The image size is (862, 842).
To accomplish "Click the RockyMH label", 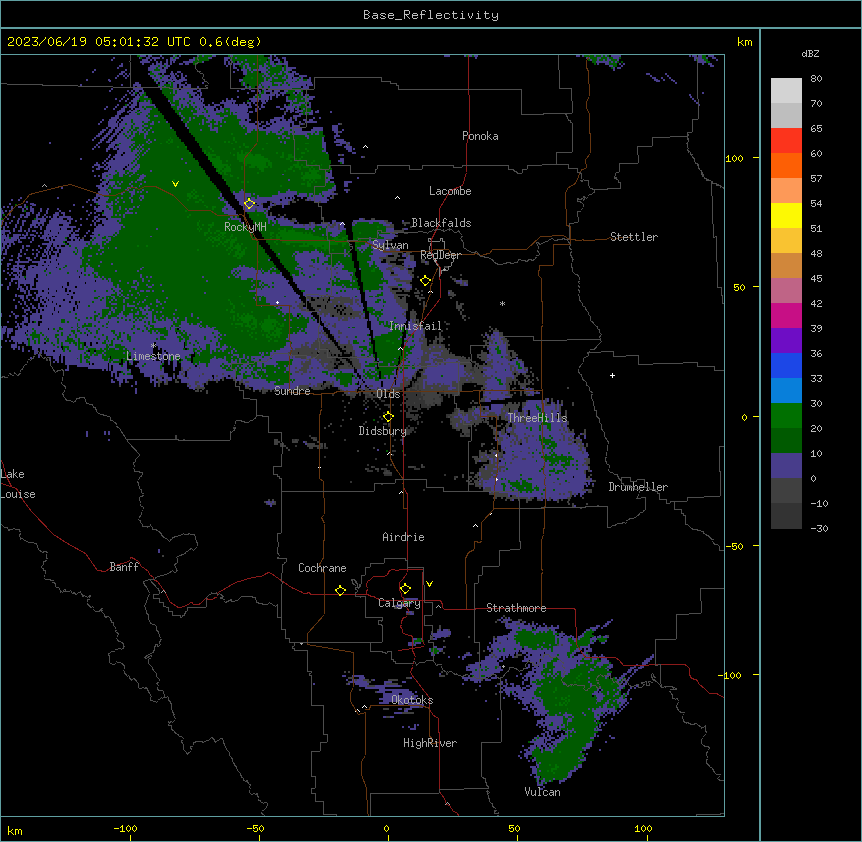I will 245,226.
